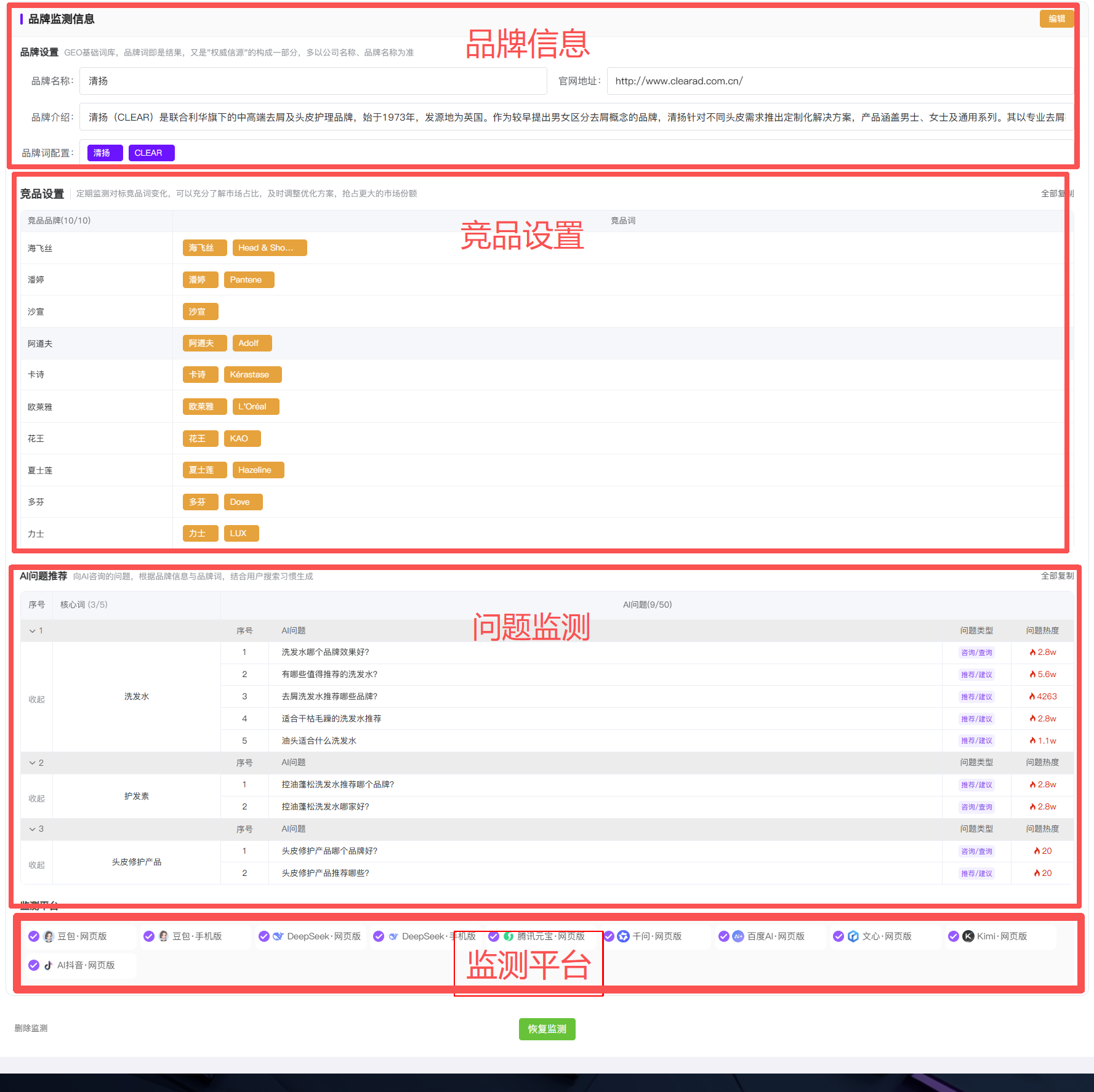Click the Kimi black K logo
1094x1092 pixels.
coord(968,936)
